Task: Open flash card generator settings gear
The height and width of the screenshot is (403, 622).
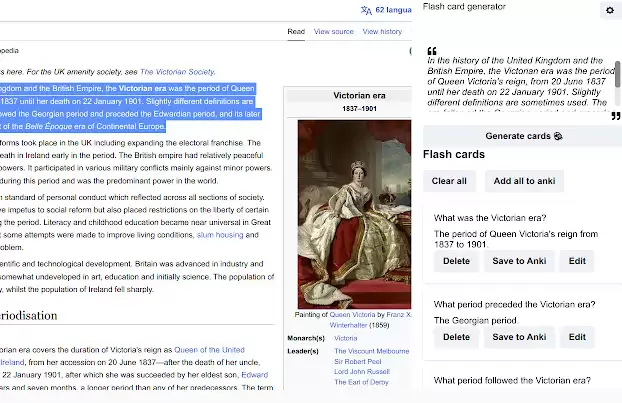Action: [x=610, y=10]
